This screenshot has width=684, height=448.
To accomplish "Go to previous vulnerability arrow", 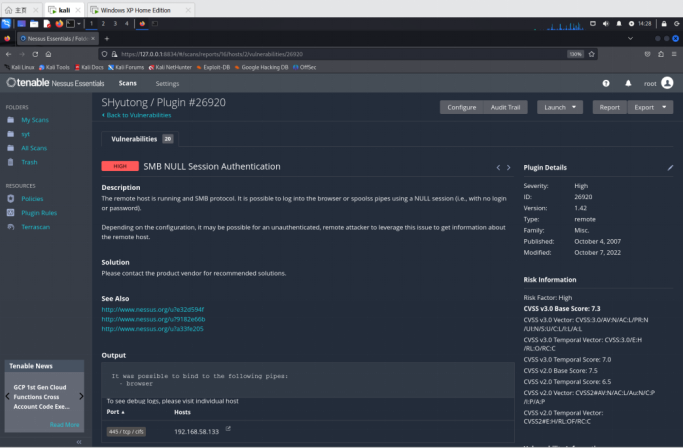I will [498, 168].
